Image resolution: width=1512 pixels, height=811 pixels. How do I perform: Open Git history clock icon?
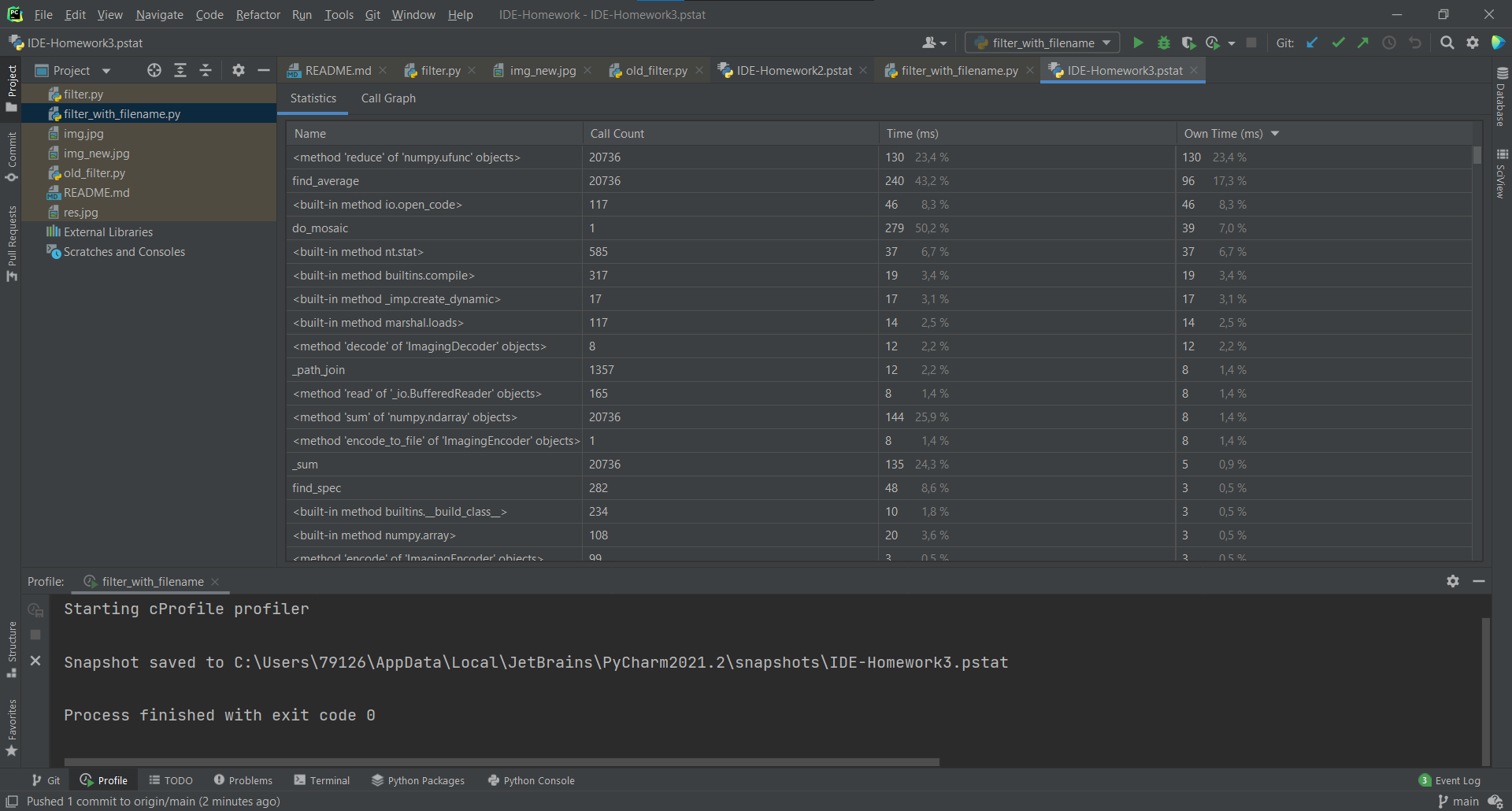(1389, 43)
